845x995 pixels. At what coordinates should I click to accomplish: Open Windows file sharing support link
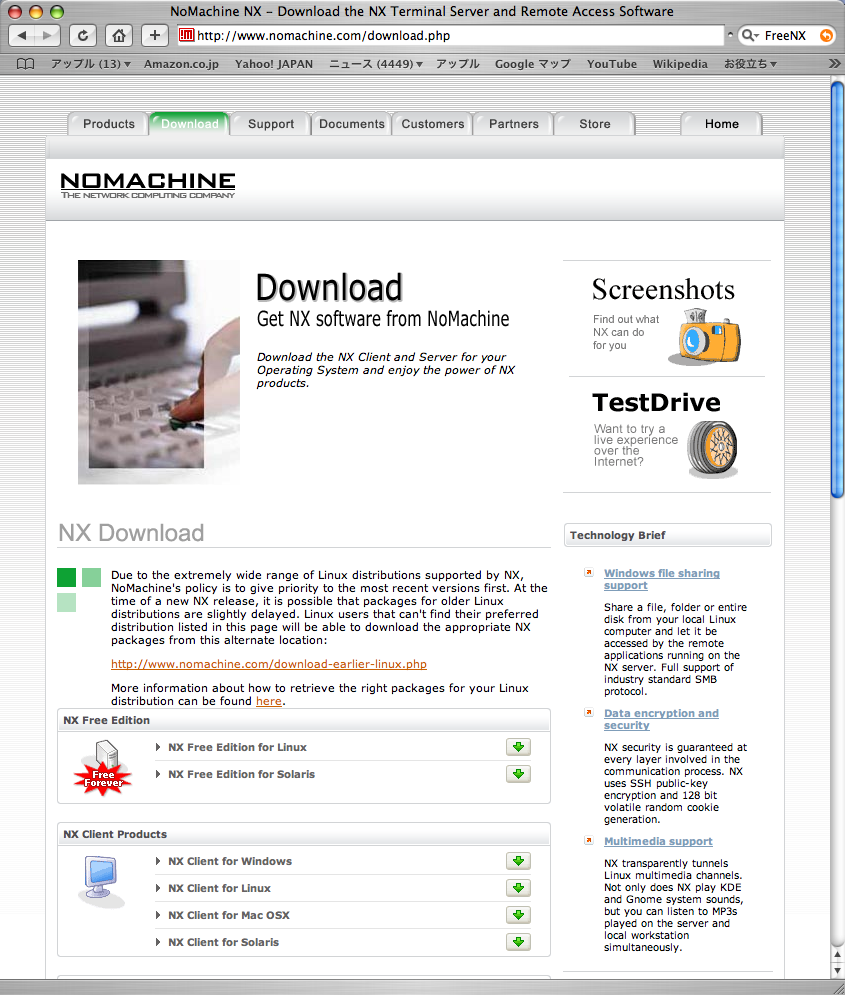click(x=662, y=579)
